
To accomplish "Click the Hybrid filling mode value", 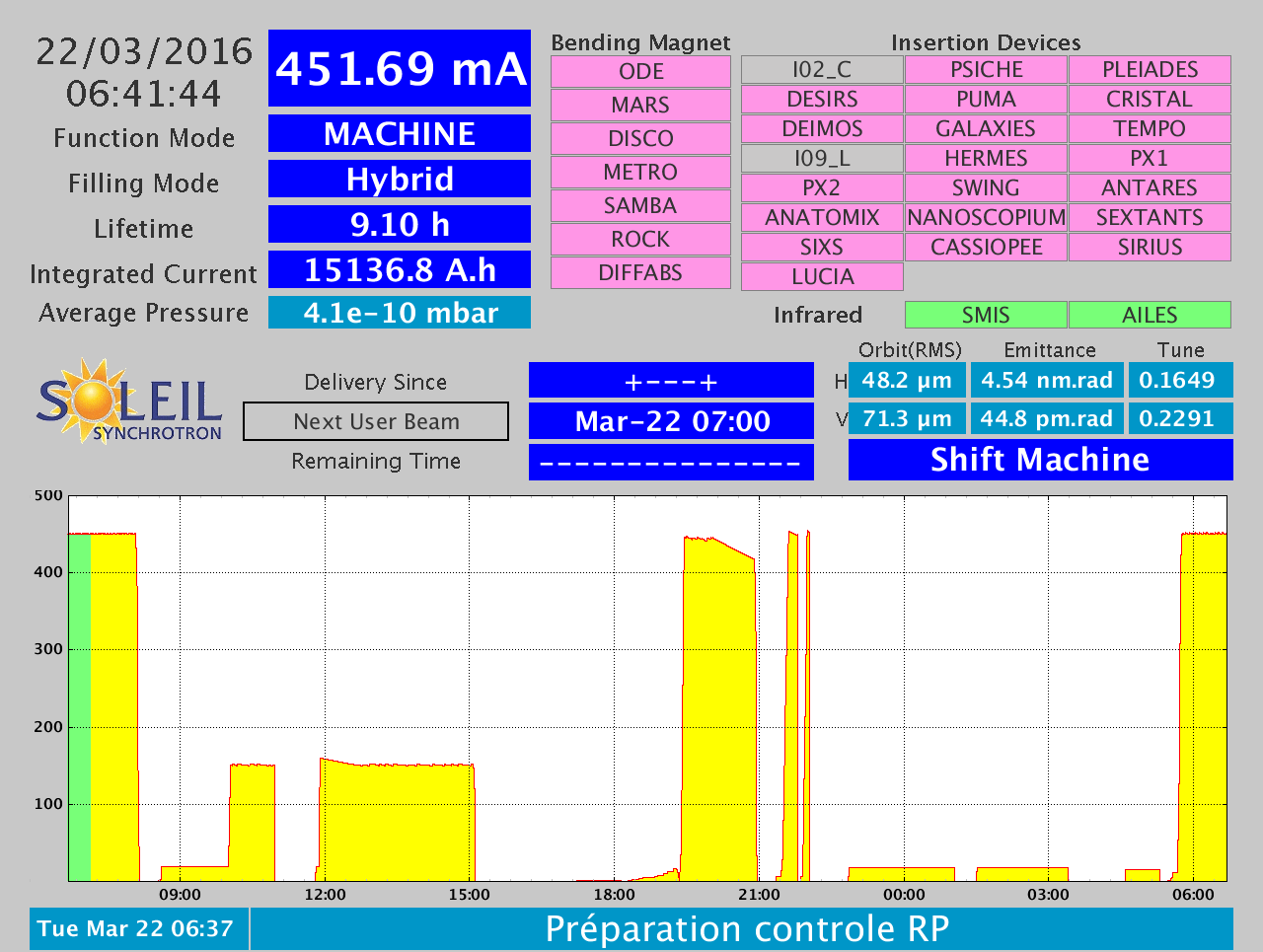I will [400, 179].
